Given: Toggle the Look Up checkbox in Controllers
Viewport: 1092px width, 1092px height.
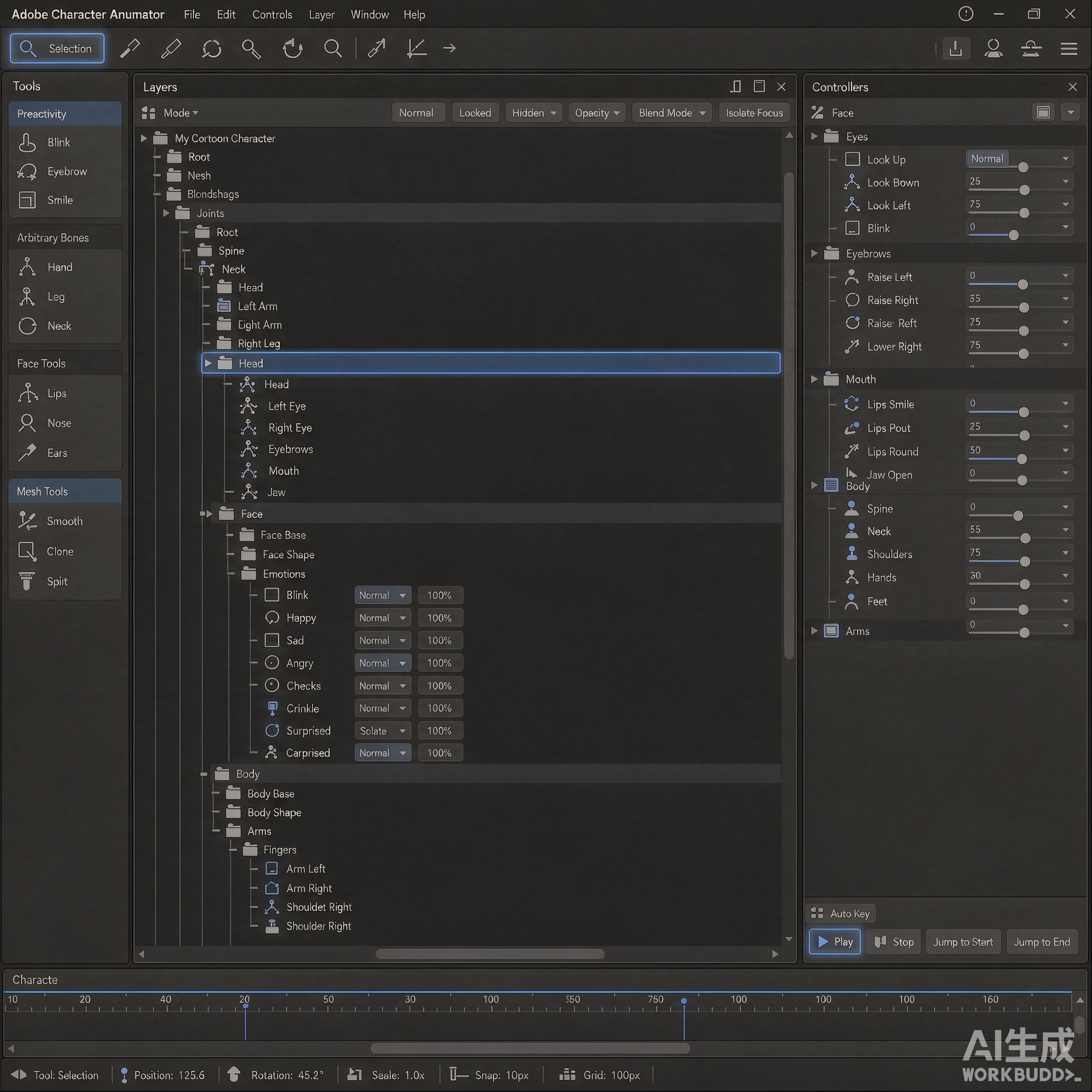Looking at the screenshot, I should (853, 159).
